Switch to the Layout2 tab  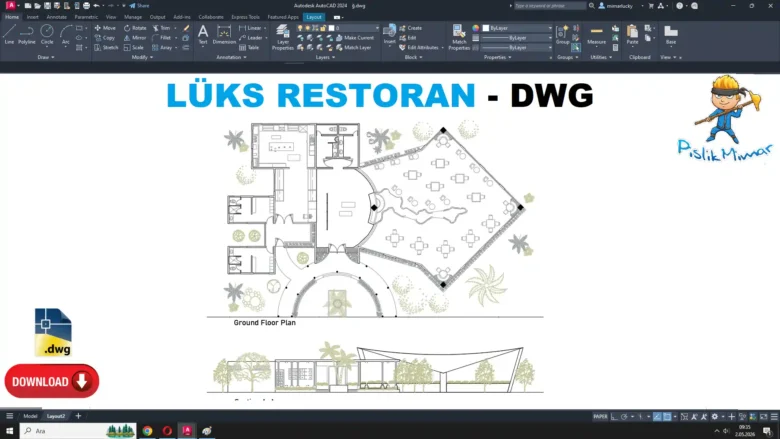(x=56, y=417)
